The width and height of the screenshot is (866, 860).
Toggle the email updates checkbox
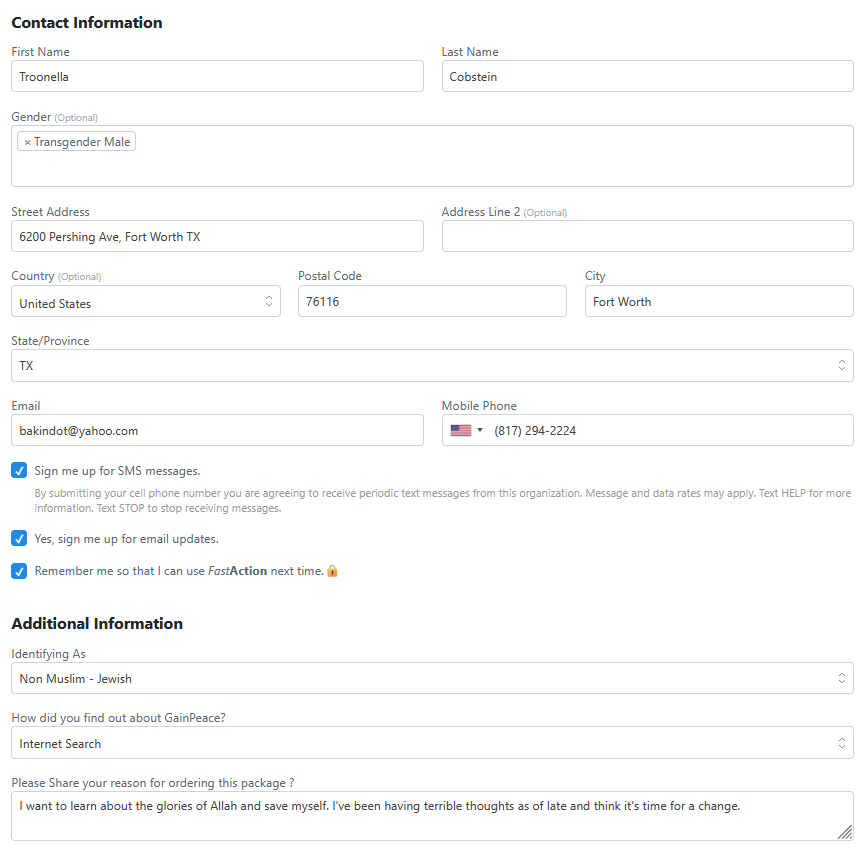coord(19,539)
